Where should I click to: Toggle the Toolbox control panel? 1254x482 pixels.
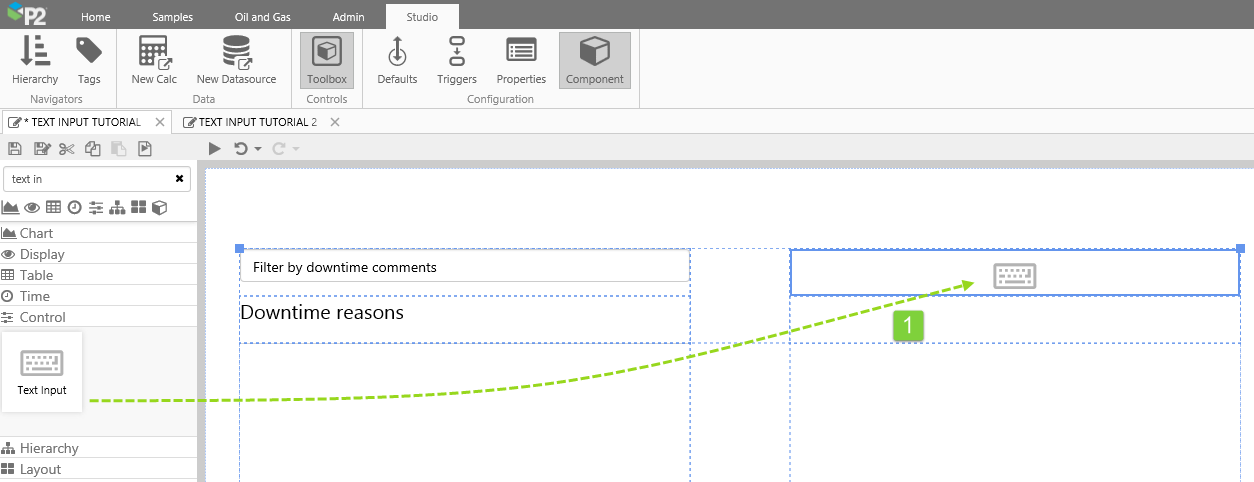[327, 60]
